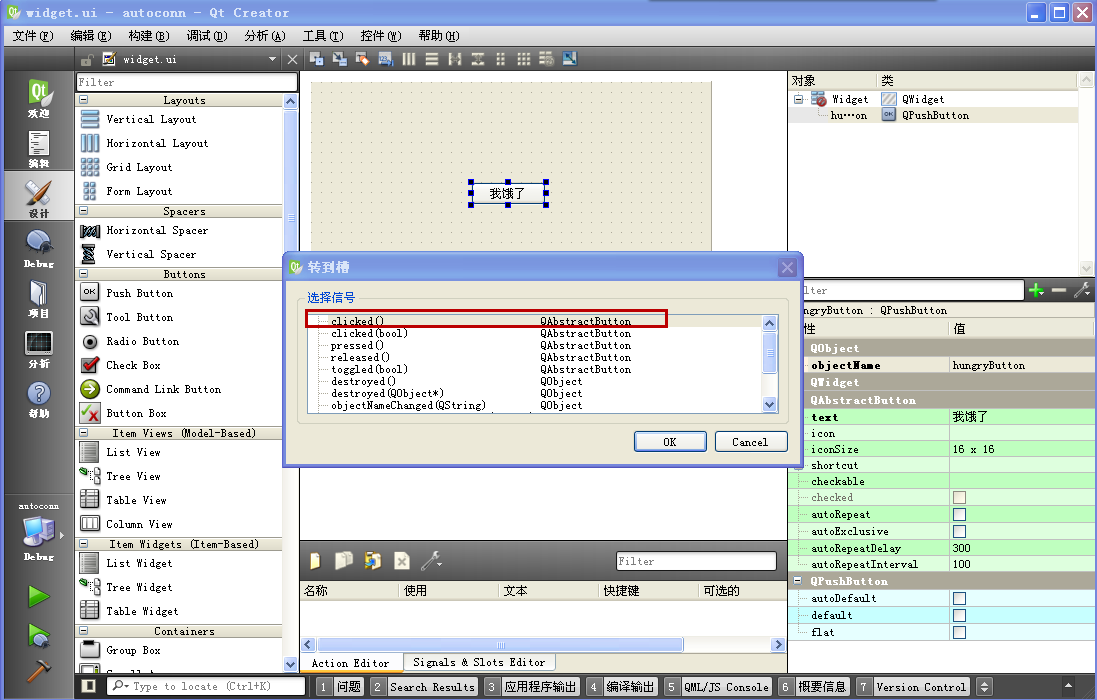This screenshot has height=700, width=1097.
Task: Open the Version Control output pane
Action: coord(912,687)
